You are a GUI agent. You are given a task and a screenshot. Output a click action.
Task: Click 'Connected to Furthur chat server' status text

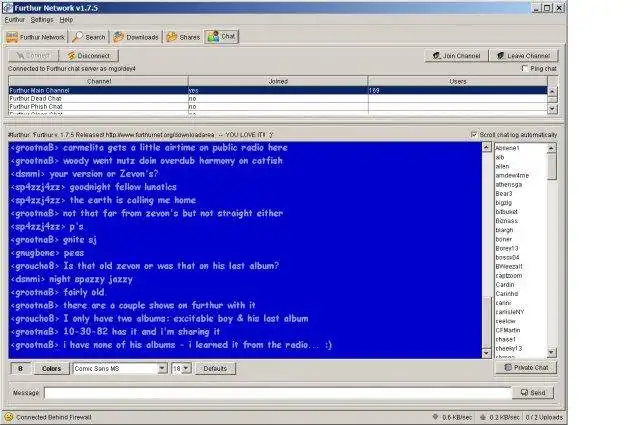point(72,69)
